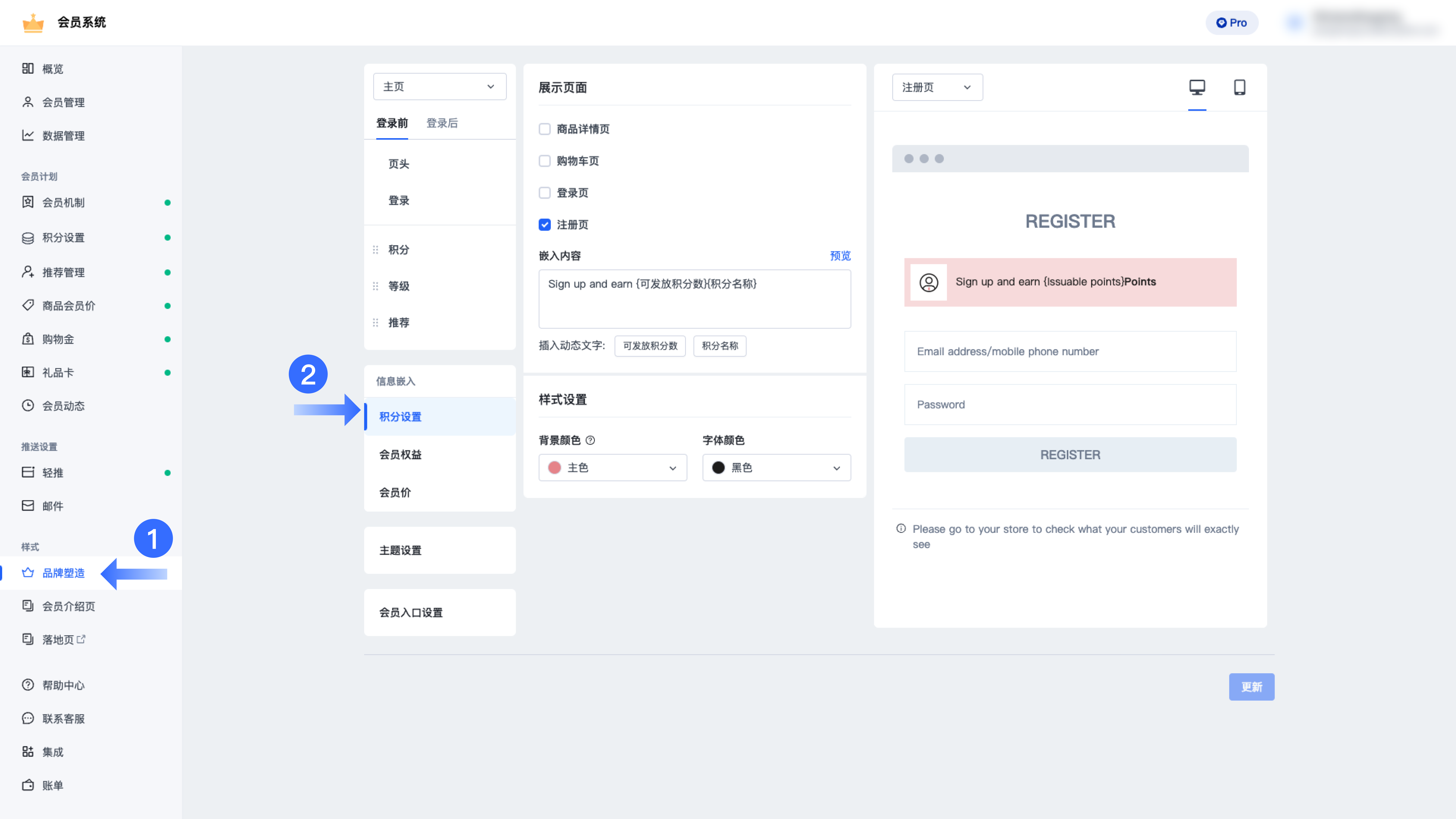1456x819 pixels.
Task: Click the 更新 button
Action: [1251, 687]
